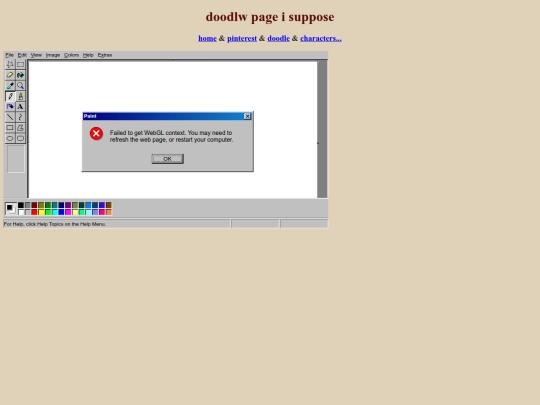Open the View menu

(36, 55)
